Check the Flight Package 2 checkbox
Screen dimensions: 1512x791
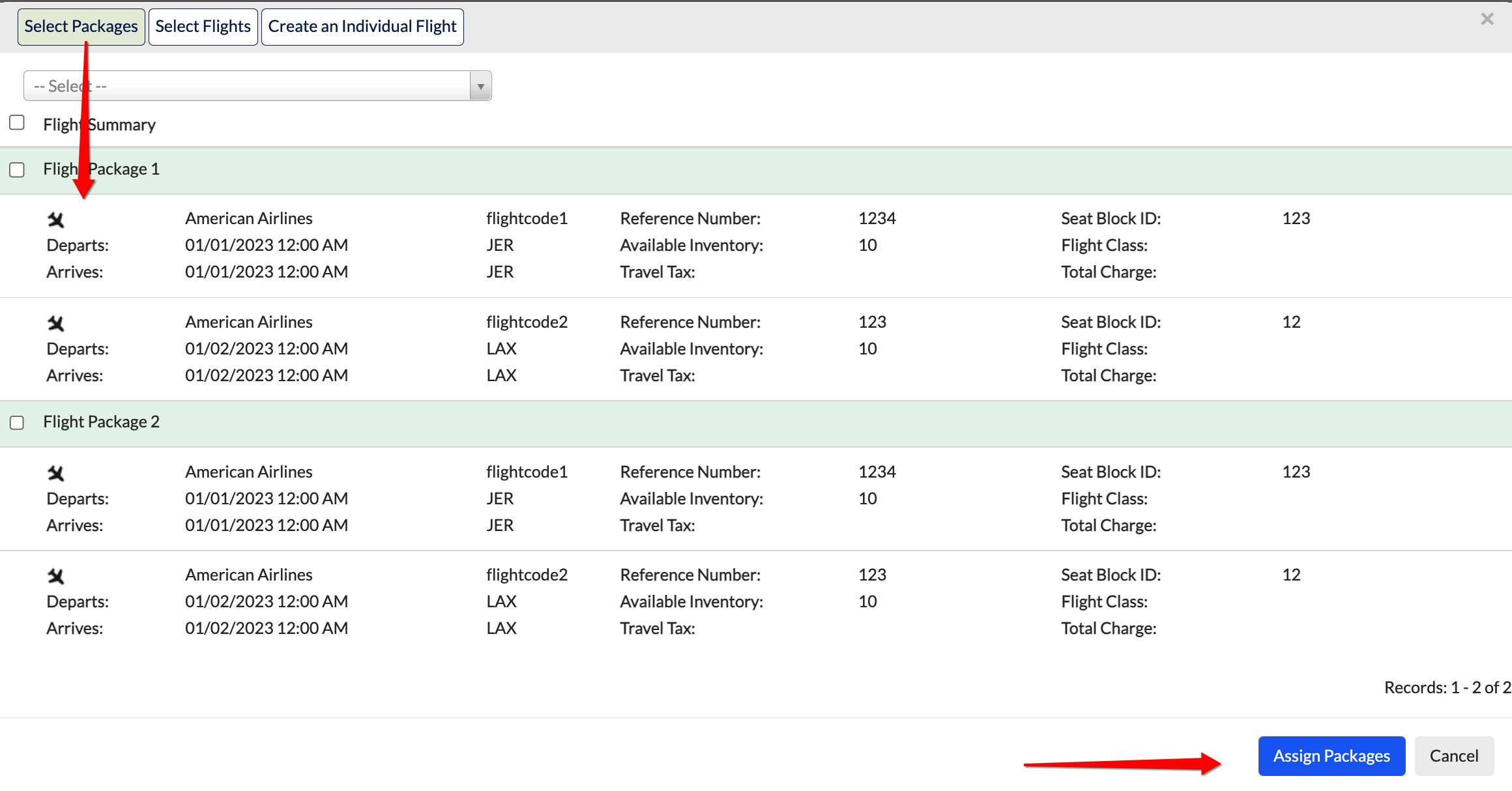pyautogui.click(x=17, y=423)
